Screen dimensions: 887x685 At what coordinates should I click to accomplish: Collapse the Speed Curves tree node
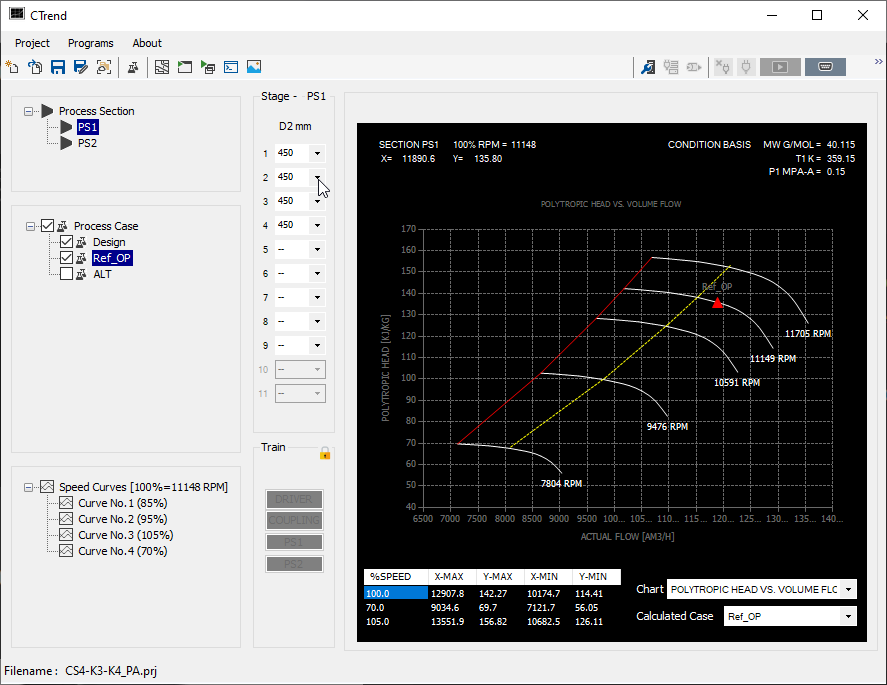tap(28, 487)
